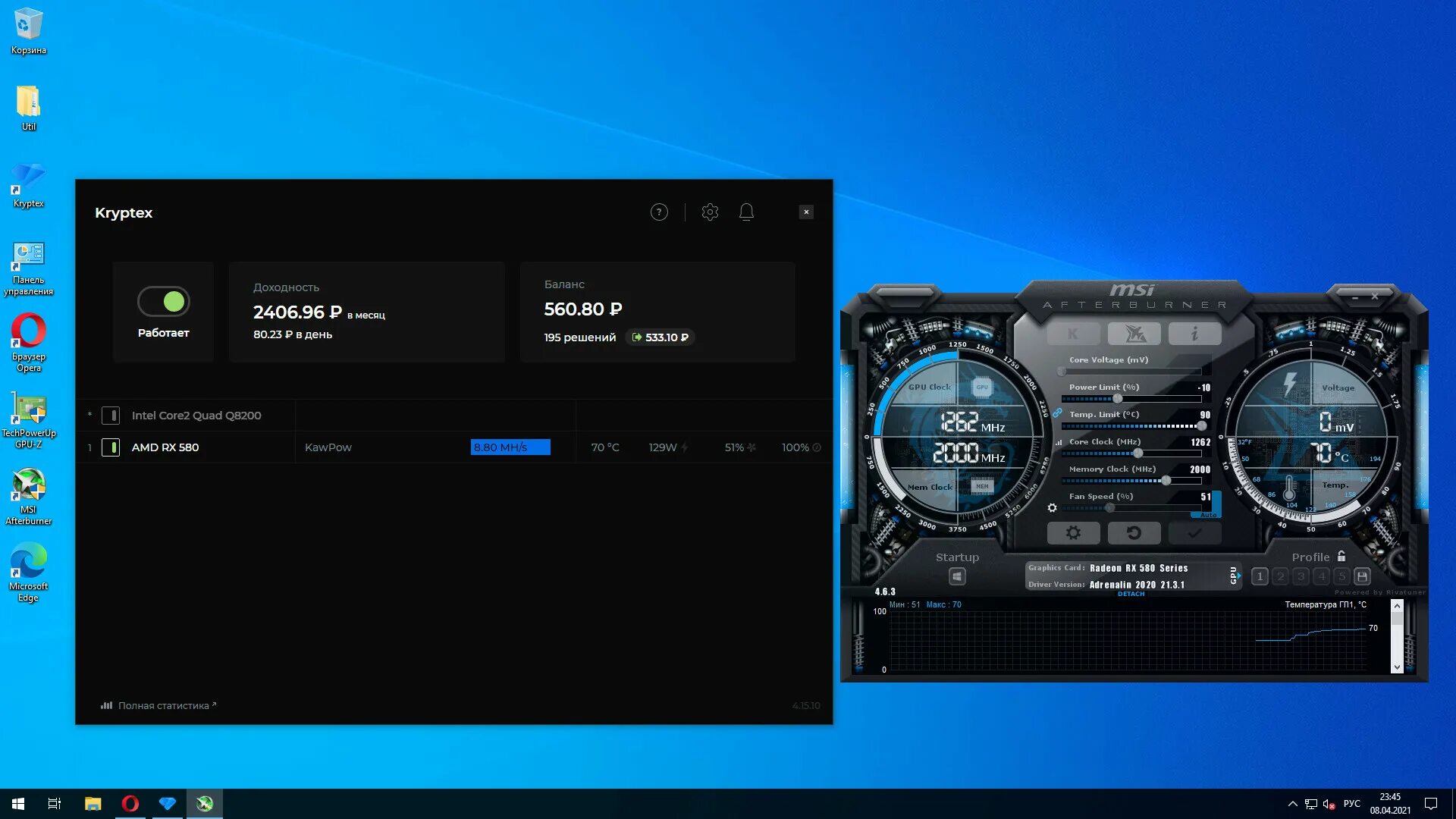Toggle the Profile lock icon
This screenshot has height=819, width=1456.
[x=1341, y=556]
